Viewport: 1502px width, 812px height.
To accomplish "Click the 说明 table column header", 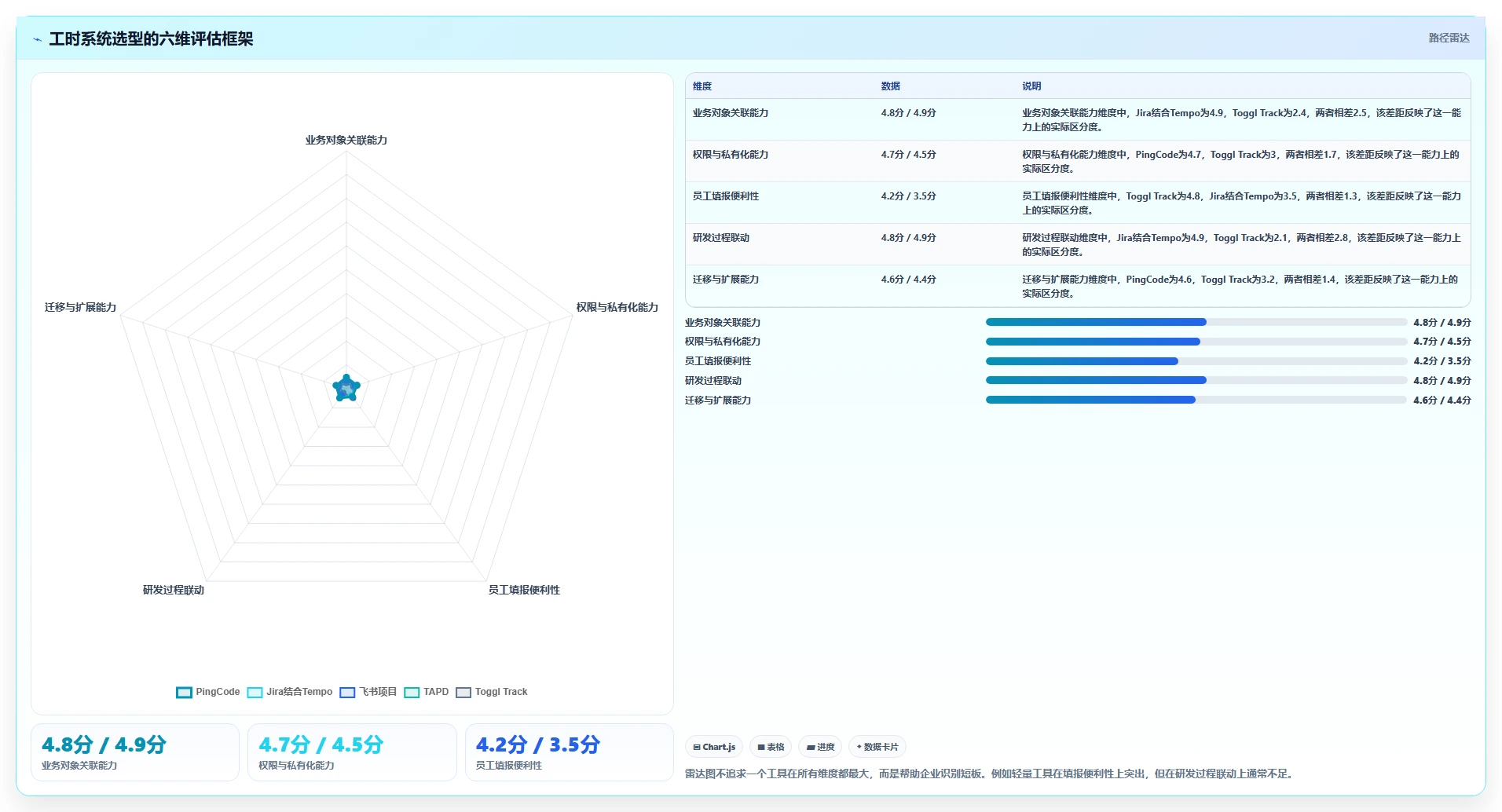I will (1031, 86).
